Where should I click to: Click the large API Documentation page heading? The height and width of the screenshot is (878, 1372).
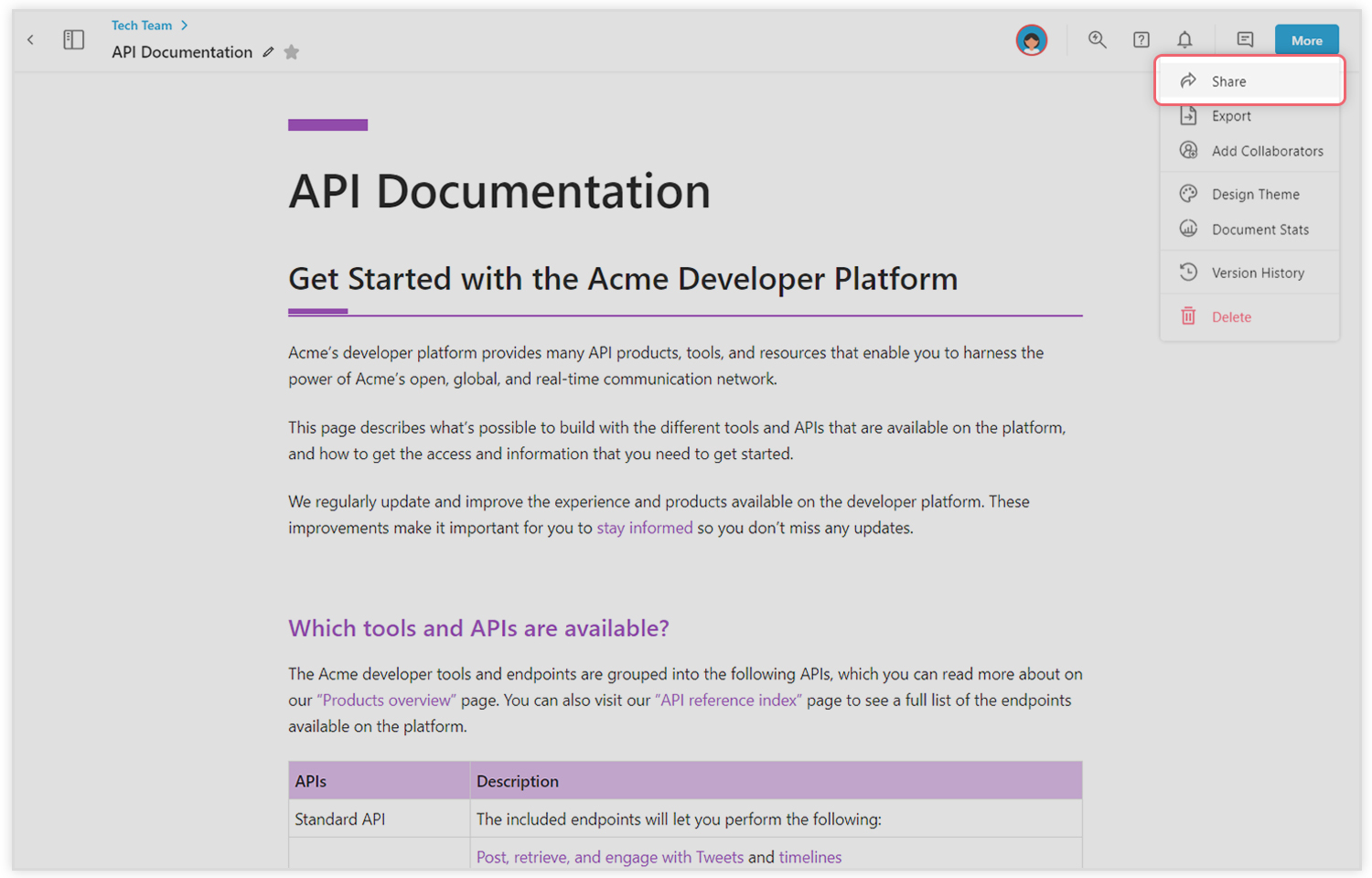(499, 191)
